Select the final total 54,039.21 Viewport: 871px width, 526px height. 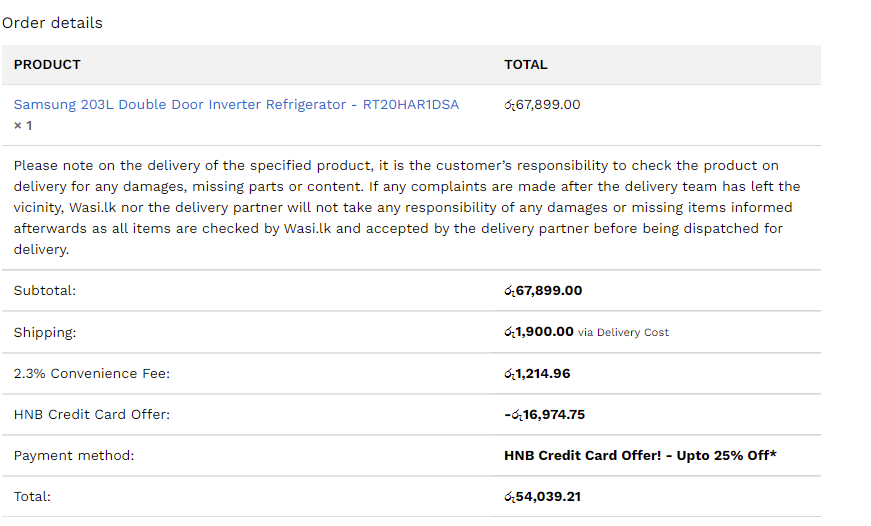[542, 497]
